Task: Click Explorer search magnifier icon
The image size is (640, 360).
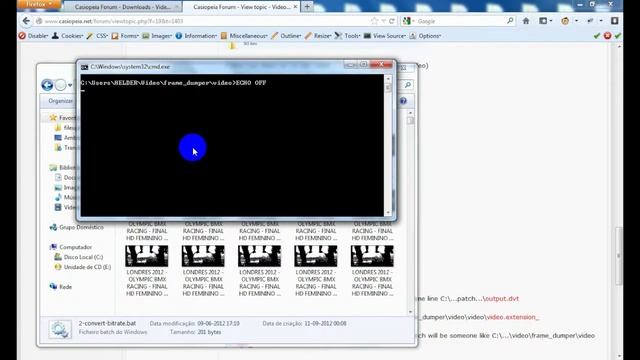Action: (x=407, y=85)
